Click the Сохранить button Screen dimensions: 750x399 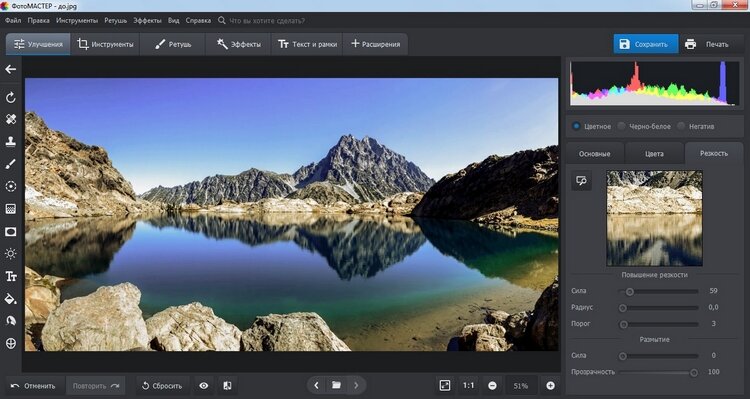coord(646,44)
